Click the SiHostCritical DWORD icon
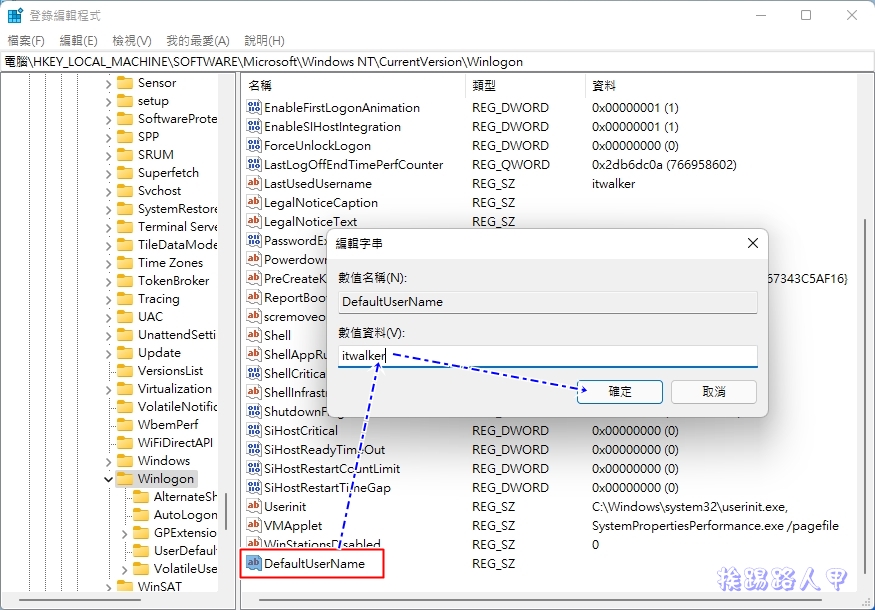875x610 pixels. 253,430
